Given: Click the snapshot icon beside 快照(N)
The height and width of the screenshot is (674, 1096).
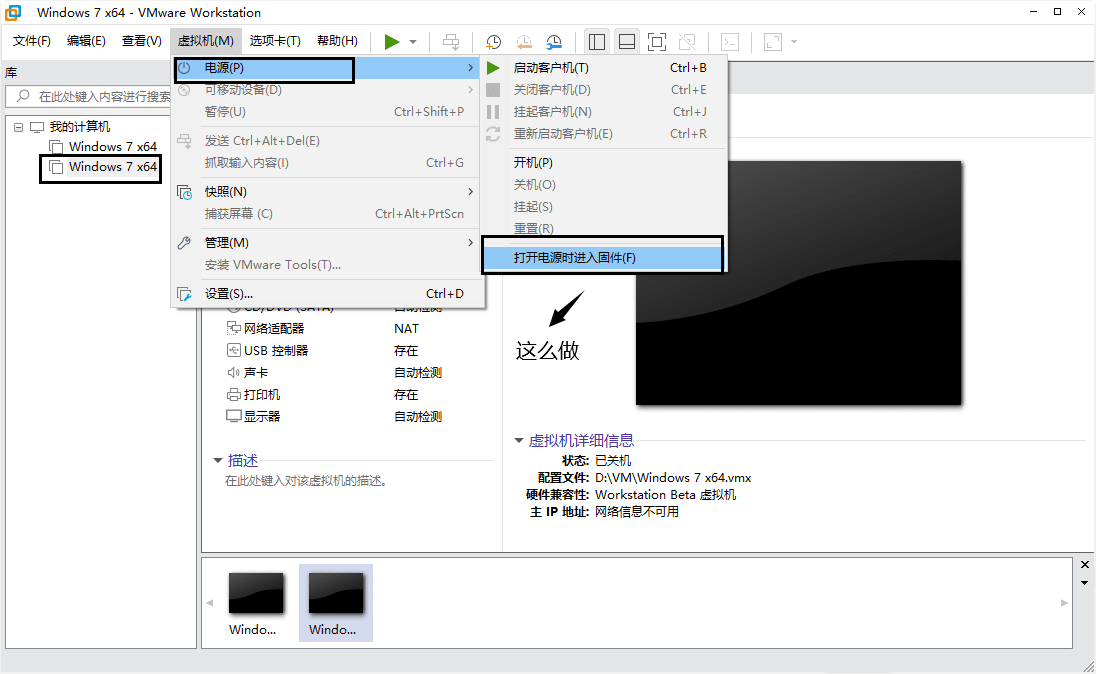Looking at the screenshot, I should tap(185, 192).
